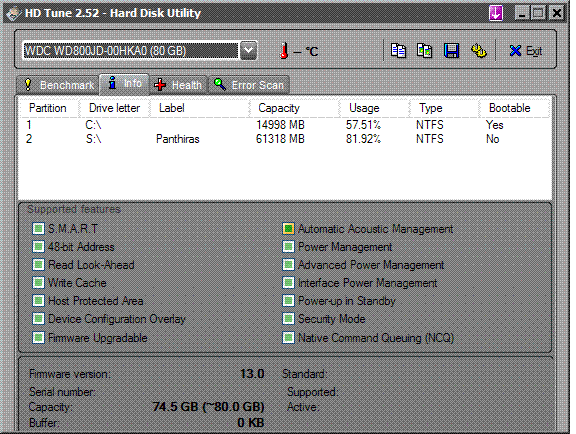Open the Error Scan tab
The height and width of the screenshot is (434, 576).
click(x=249, y=85)
